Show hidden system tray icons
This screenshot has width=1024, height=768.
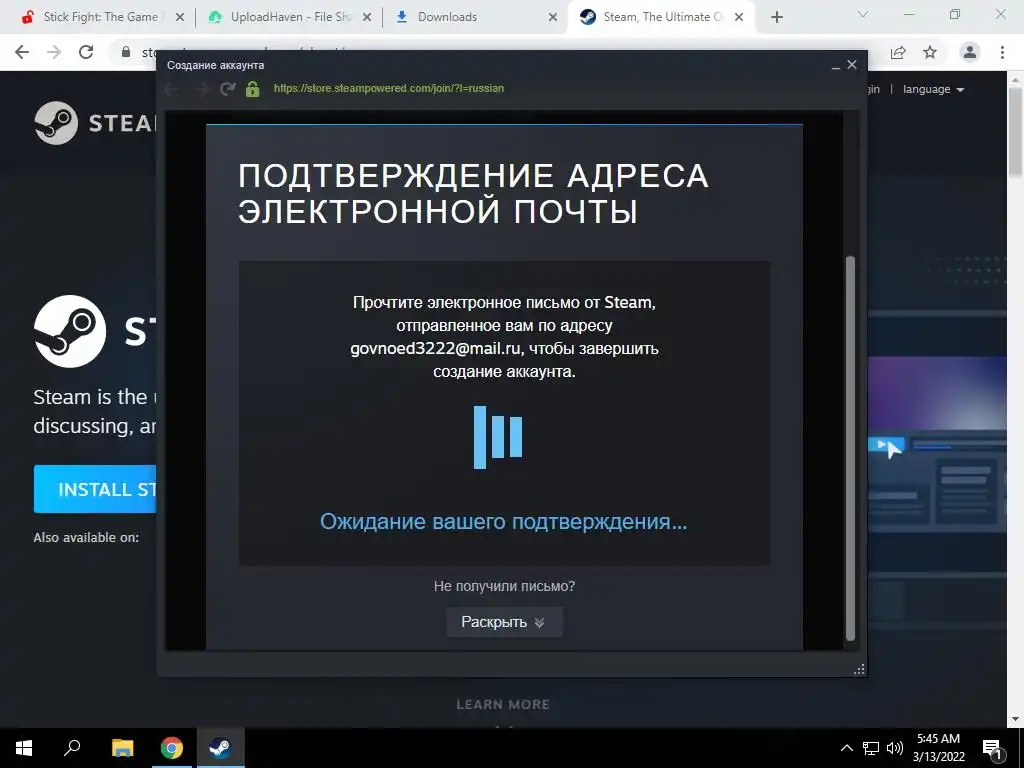point(846,748)
